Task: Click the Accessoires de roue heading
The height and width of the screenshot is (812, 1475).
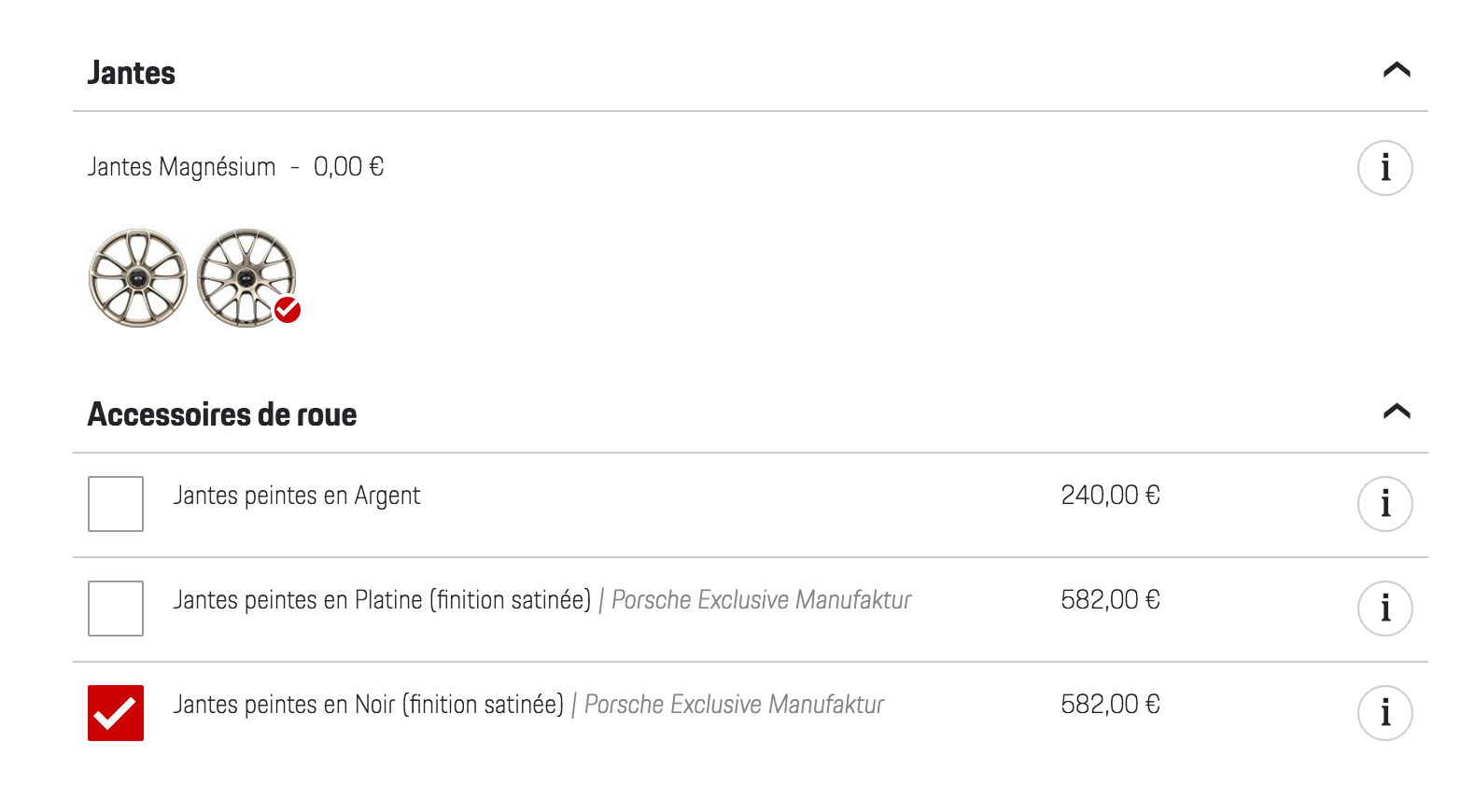Action: point(222,414)
